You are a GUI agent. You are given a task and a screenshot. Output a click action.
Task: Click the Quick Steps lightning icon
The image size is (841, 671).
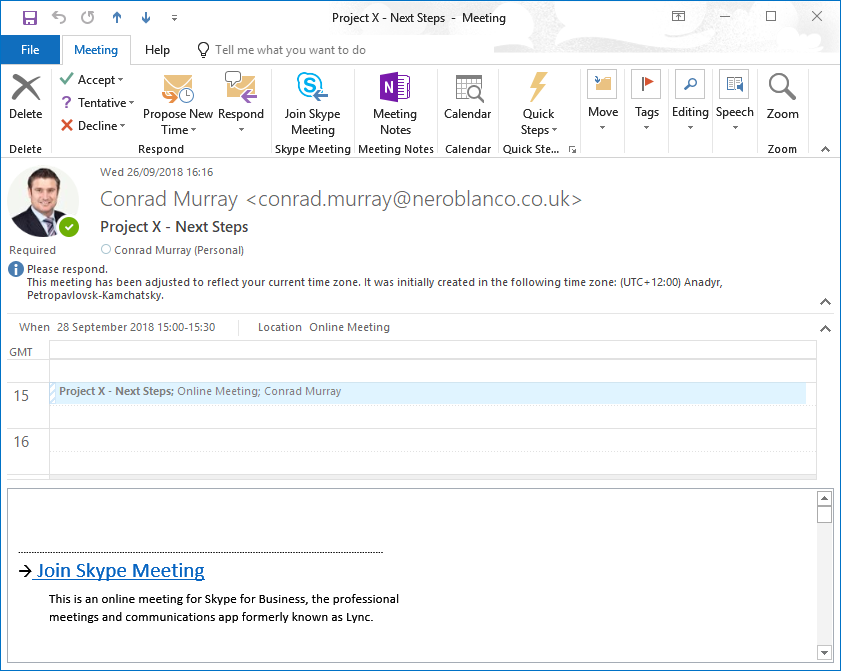(538, 87)
